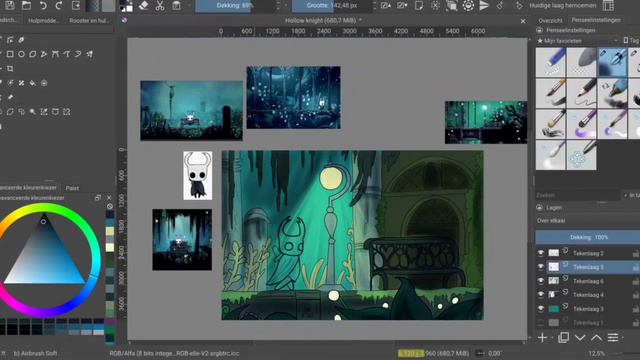
Task: Move the layer down
Action: (x=580, y=338)
